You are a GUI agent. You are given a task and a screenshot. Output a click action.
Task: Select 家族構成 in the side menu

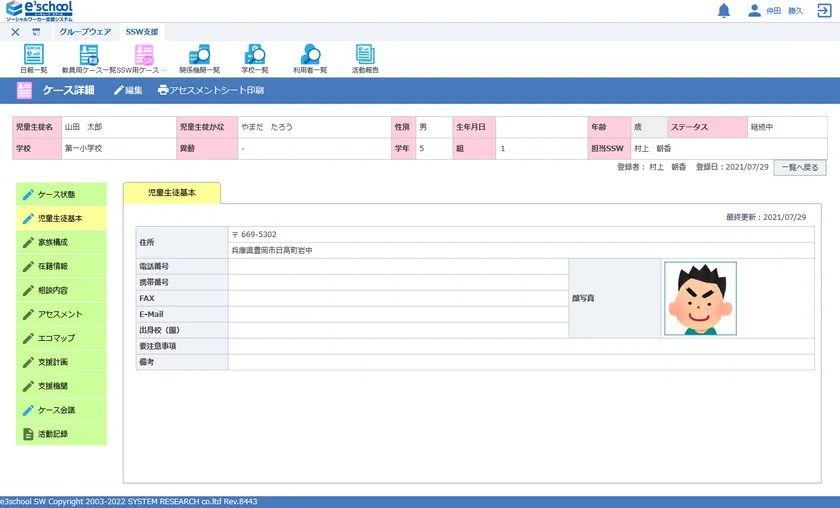(61, 242)
